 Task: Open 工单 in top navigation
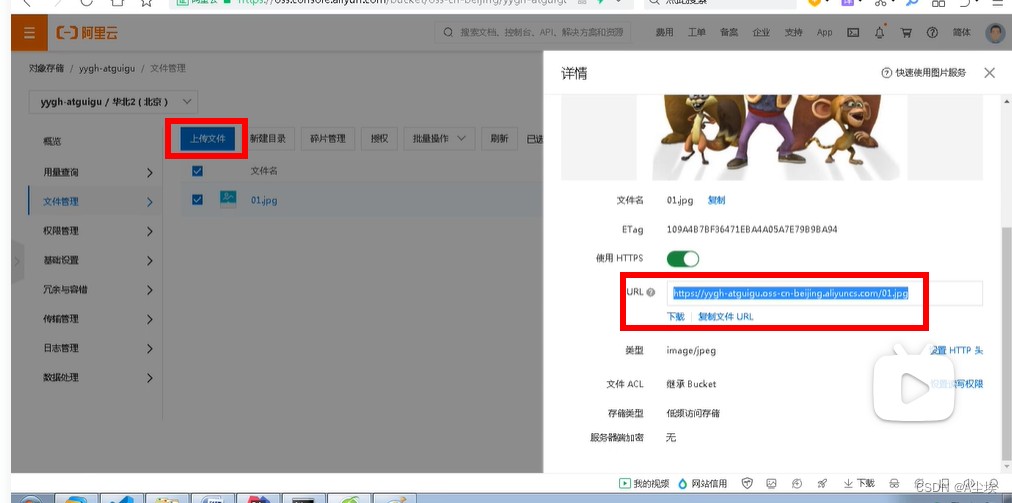tap(696, 32)
